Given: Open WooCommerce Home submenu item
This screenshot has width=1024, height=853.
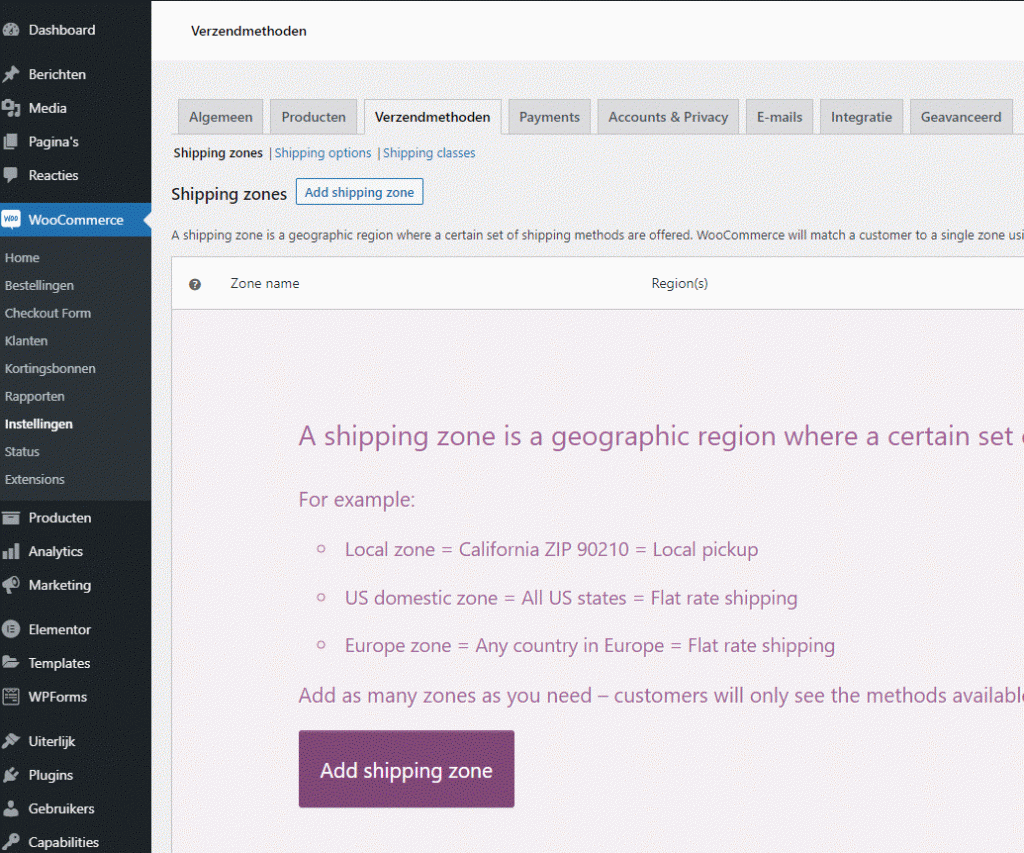Looking at the screenshot, I should [22, 258].
